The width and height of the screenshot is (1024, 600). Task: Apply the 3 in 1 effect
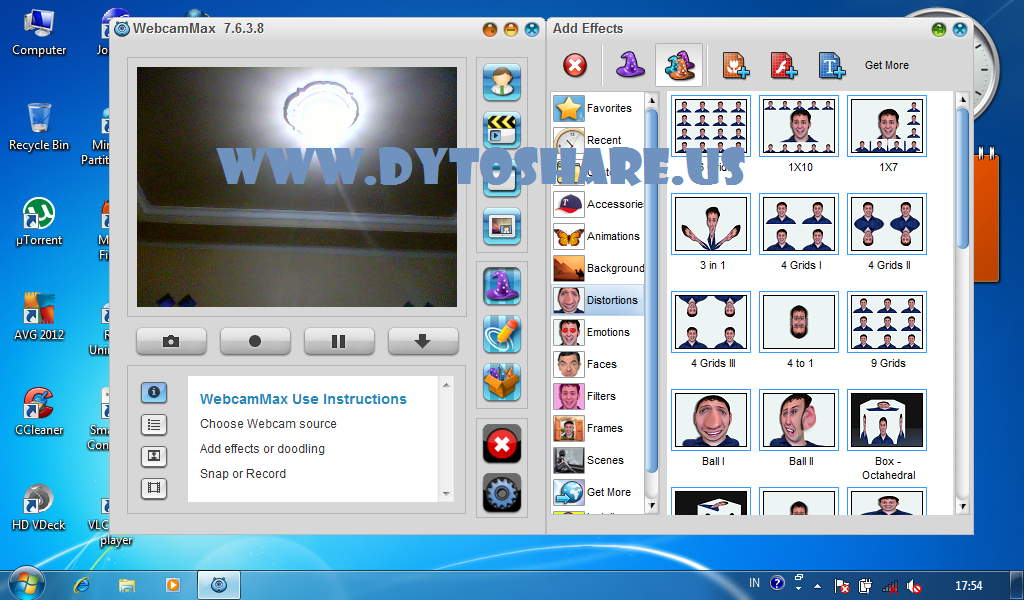[711, 224]
